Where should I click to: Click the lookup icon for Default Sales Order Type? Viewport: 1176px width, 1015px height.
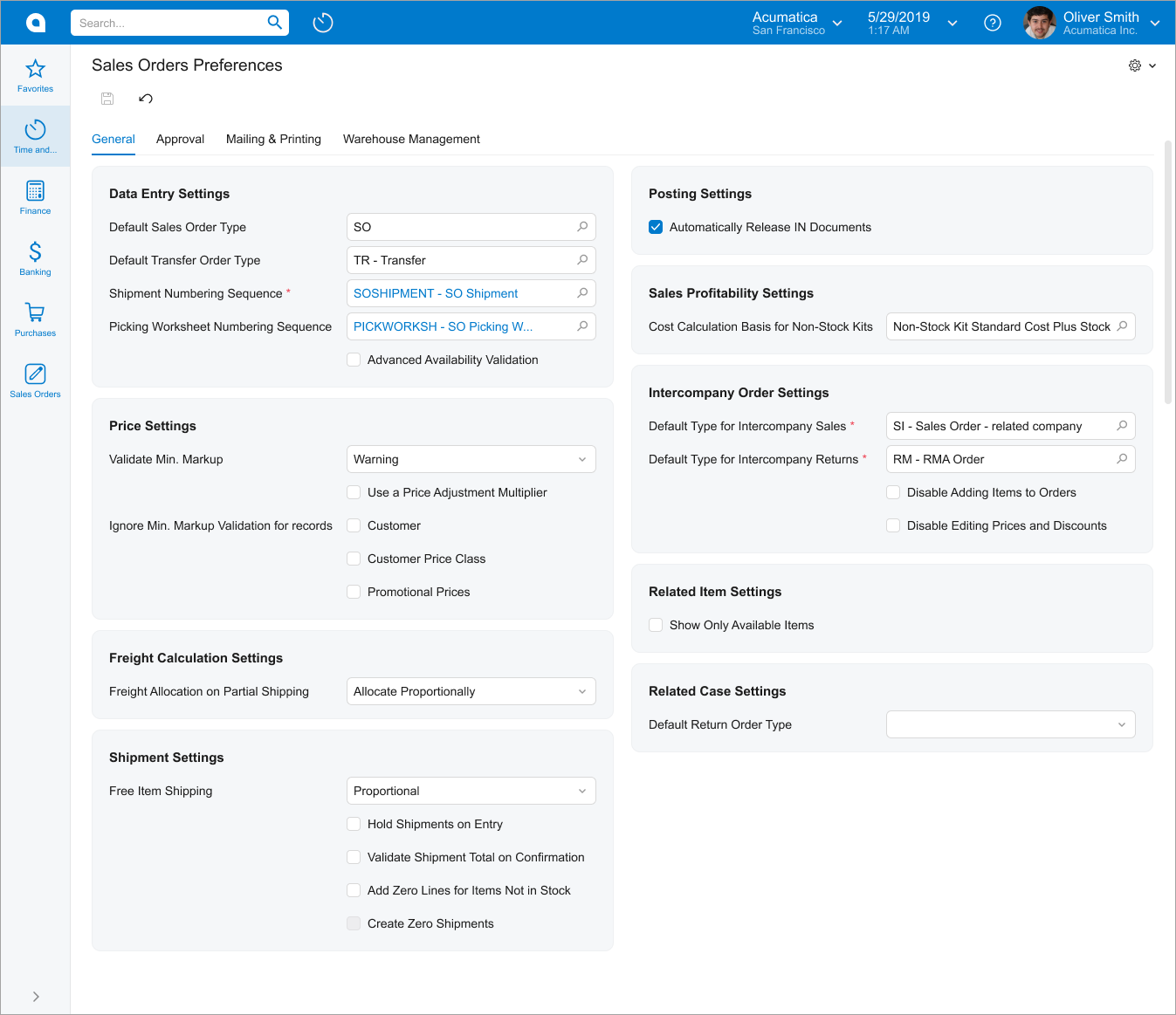tap(582, 227)
